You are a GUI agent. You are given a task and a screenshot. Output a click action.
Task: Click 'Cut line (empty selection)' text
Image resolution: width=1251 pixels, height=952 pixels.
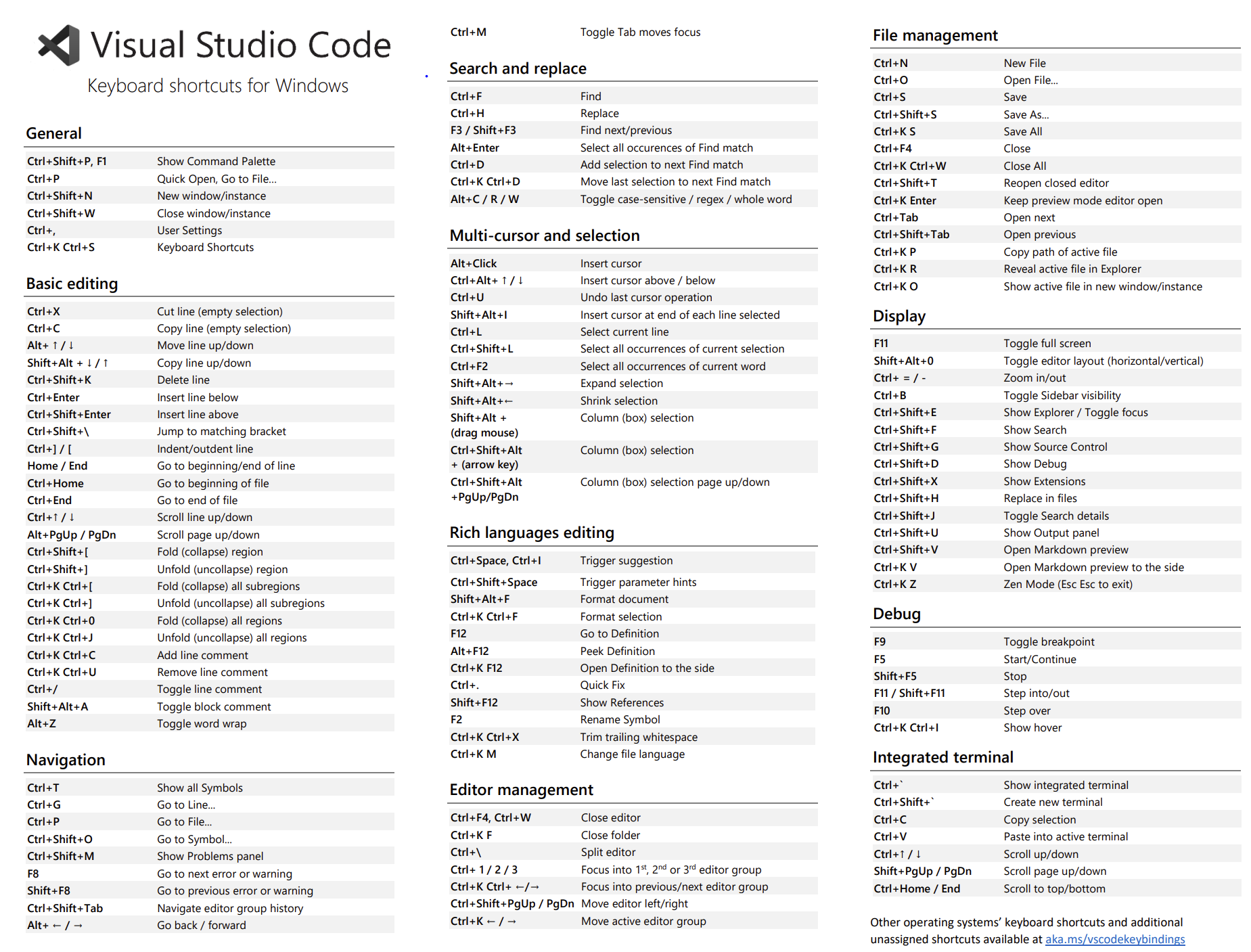[220, 311]
